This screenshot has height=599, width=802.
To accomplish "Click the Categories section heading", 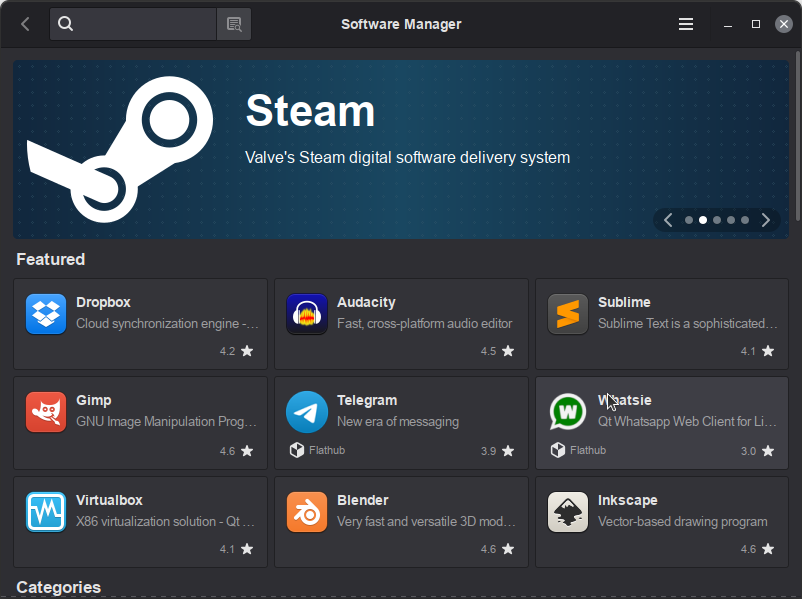I will [x=58, y=587].
